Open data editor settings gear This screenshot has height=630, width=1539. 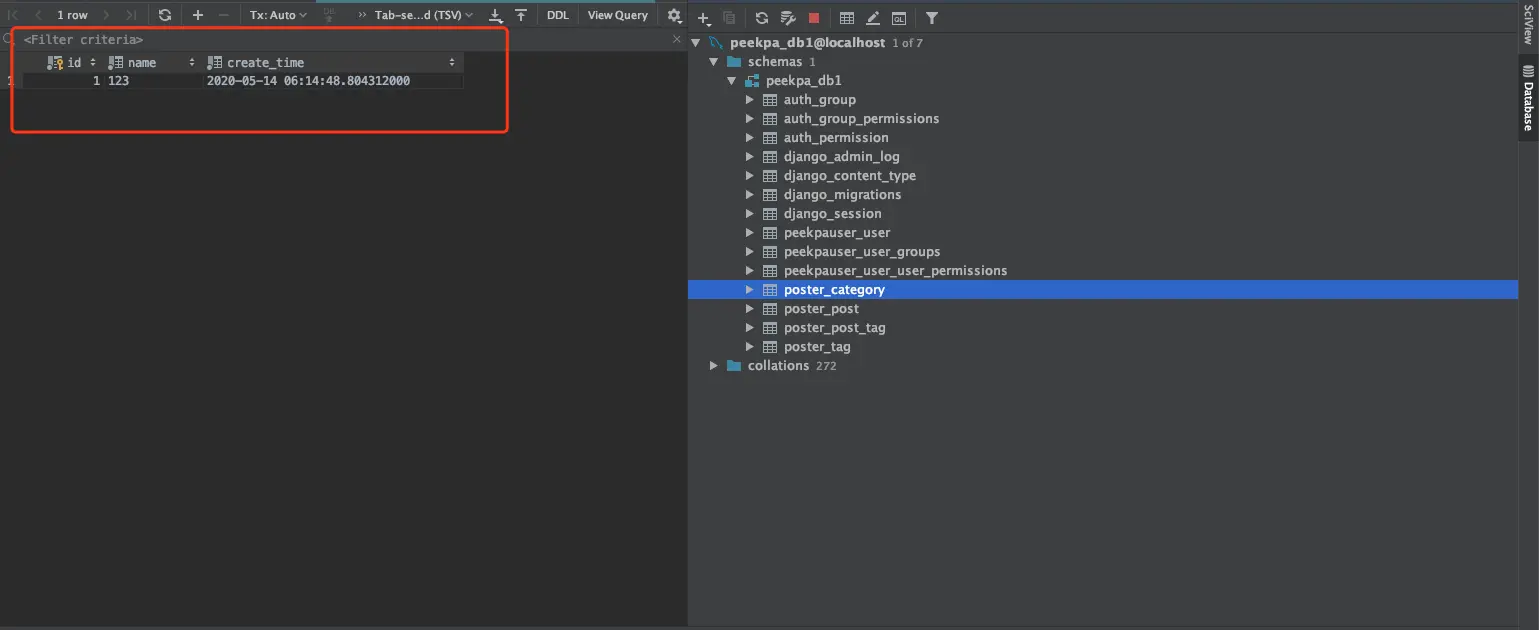click(674, 16)
